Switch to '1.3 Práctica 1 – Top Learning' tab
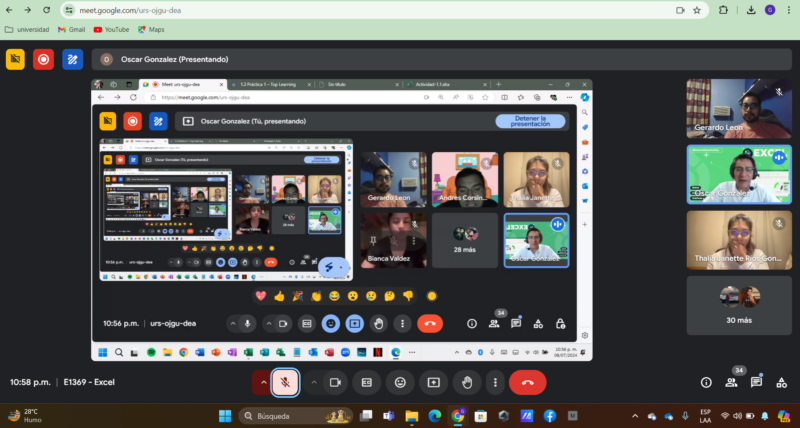 tap(270, 84)
